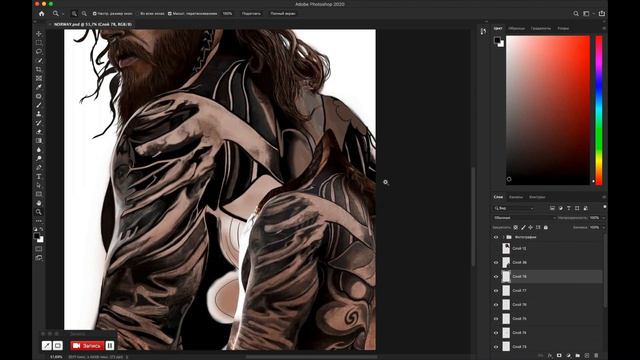Hide layer Слой 78

pyautogui.click(x=496, y=276)
